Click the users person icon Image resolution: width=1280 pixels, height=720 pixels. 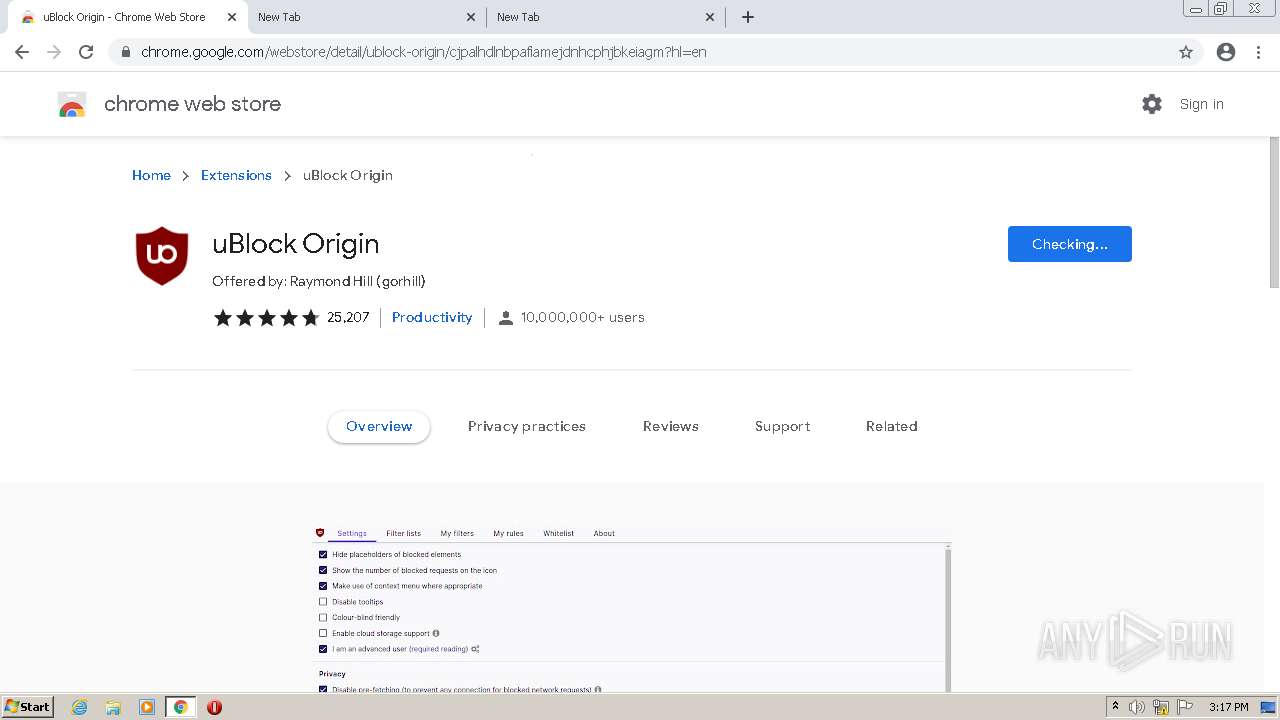(506, 318)
